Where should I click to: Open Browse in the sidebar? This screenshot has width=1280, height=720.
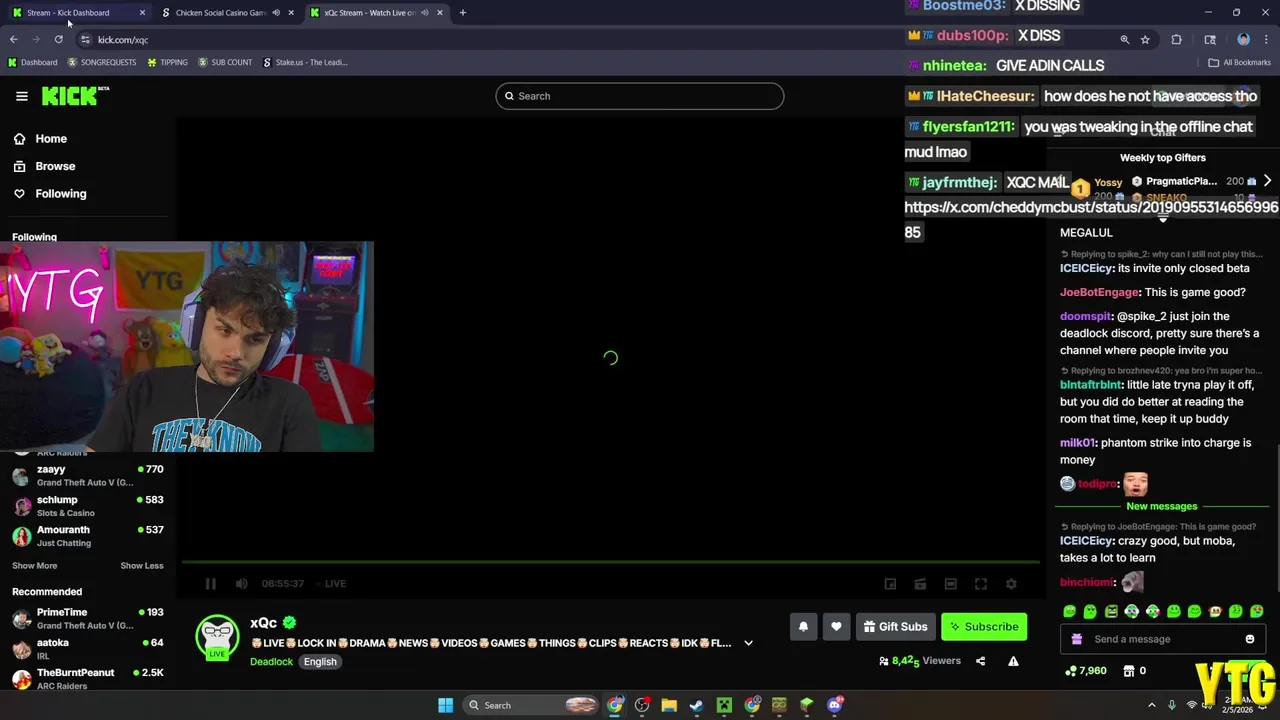click(55, 166)
